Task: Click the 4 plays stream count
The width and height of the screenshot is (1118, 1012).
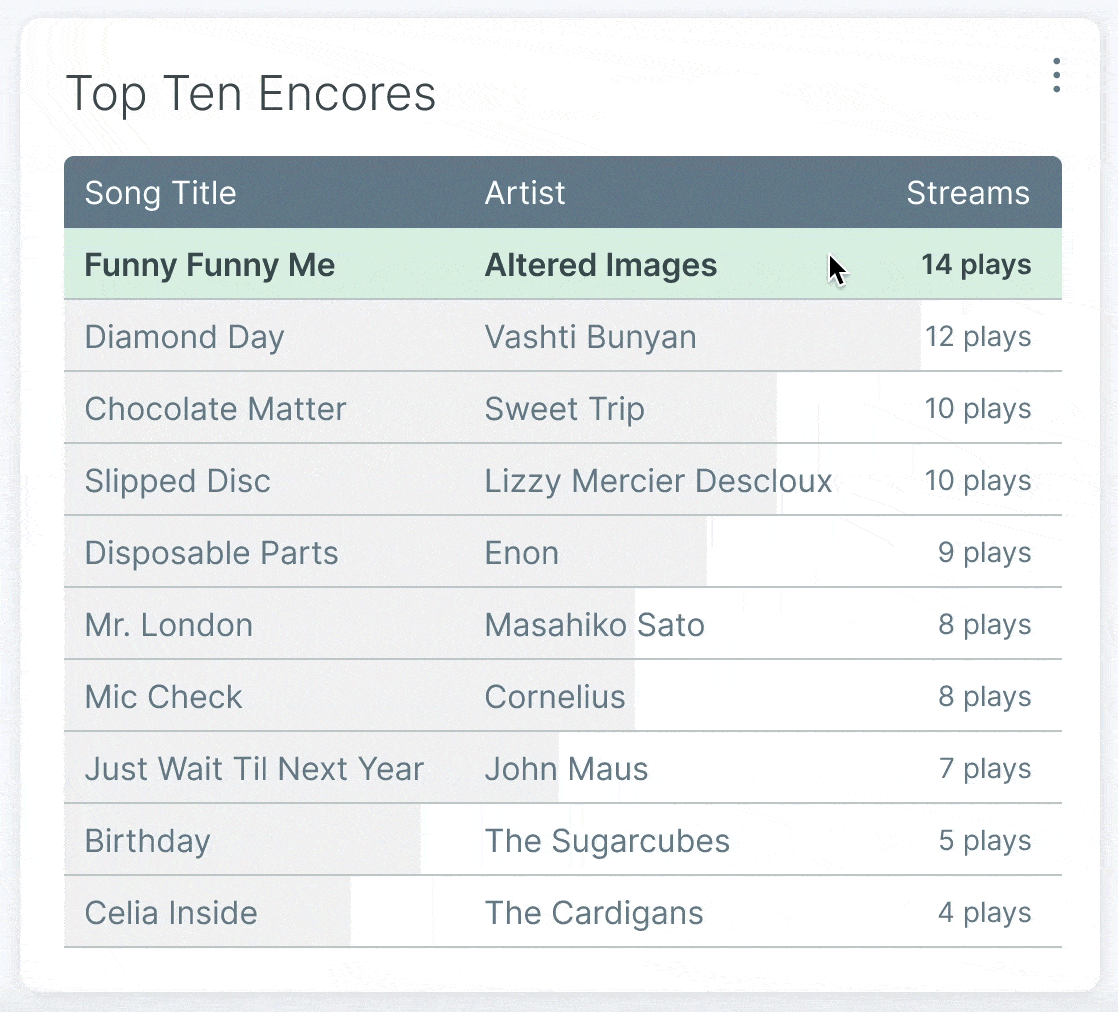Action: click(984, 913)
